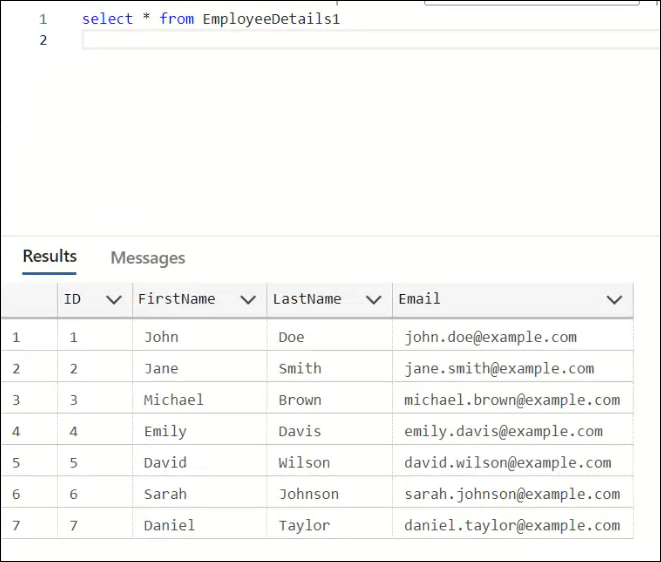Open the ID column dropdown arrow
Viewport: 661px width, 562px height.
click(114, 300)
